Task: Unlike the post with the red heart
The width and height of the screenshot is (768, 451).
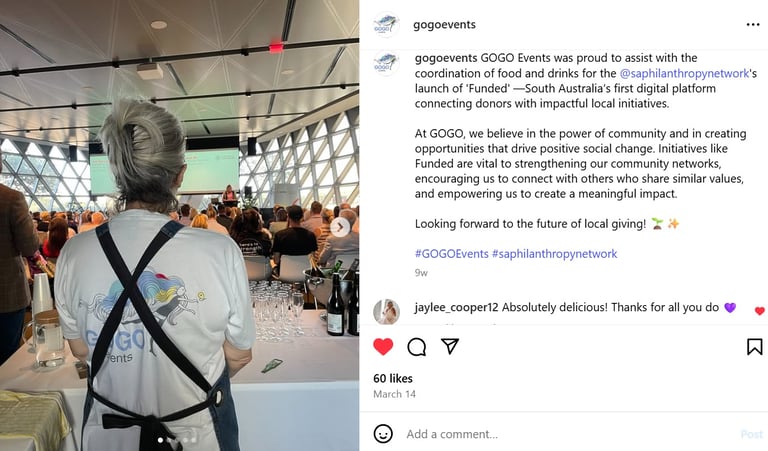Action: pos(383,347)
